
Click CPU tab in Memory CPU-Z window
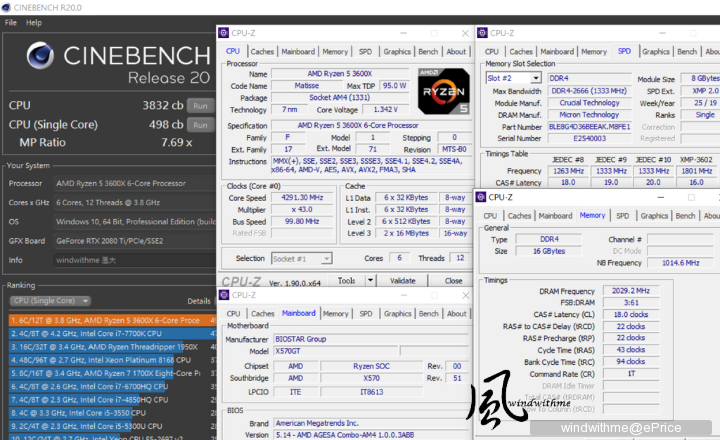pos(490,216)
